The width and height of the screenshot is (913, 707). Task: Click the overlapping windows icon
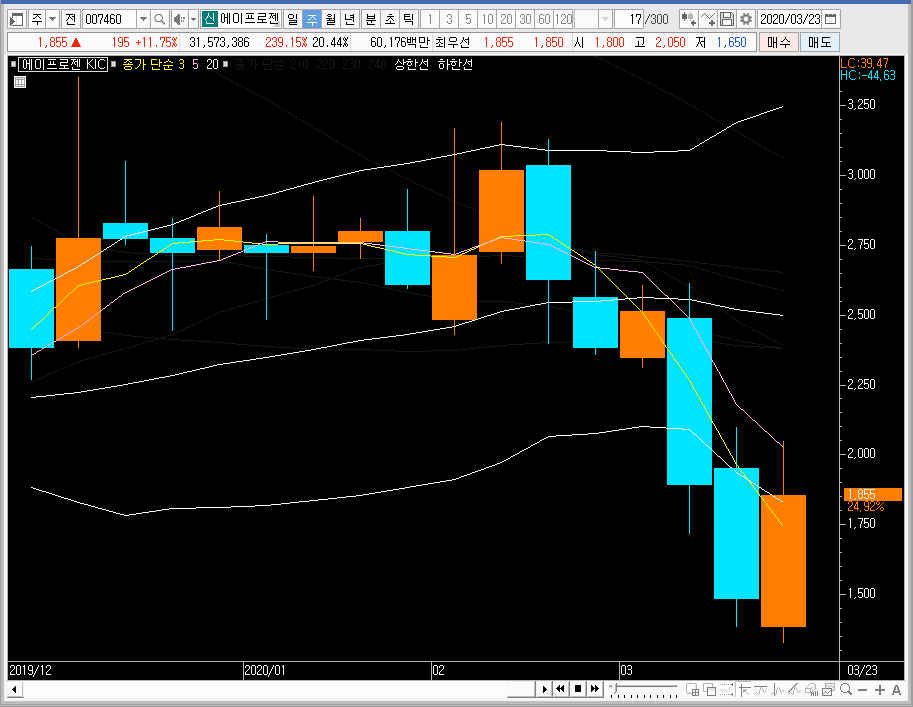[709, 690]
